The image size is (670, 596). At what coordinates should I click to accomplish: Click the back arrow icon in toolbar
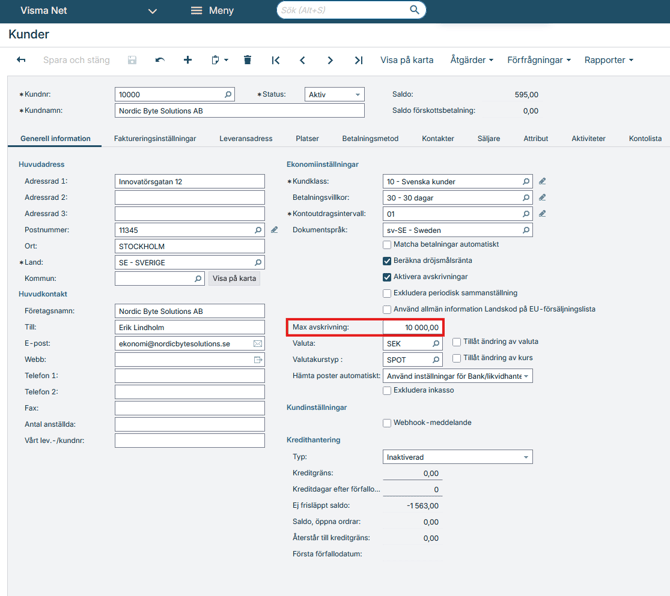(x=21, y=60)
